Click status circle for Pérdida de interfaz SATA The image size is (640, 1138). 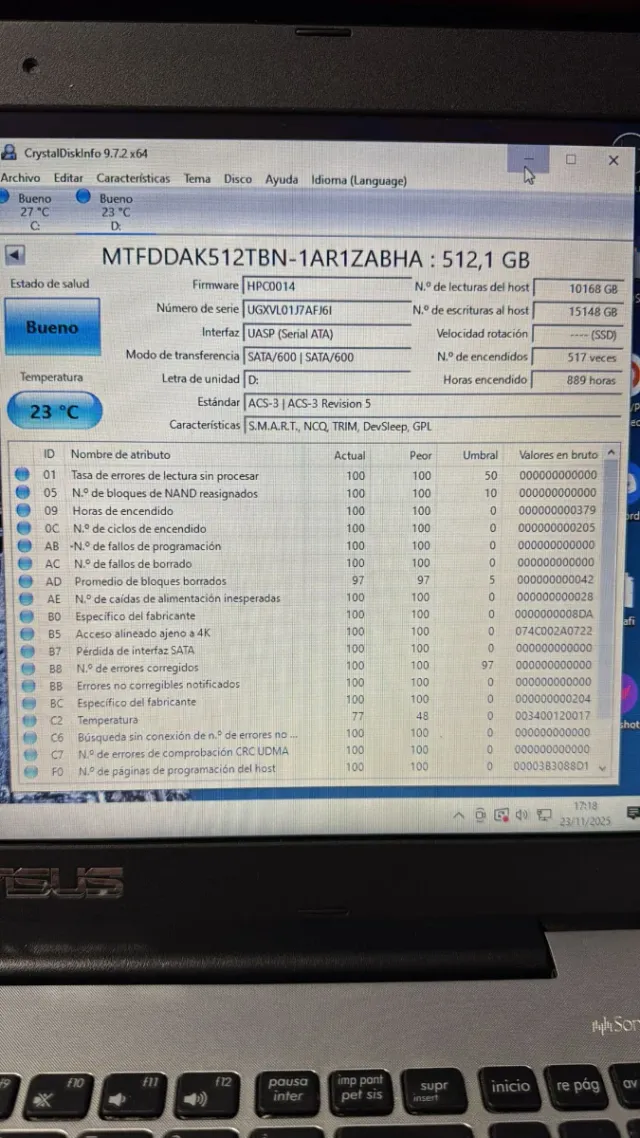[28, 650]
